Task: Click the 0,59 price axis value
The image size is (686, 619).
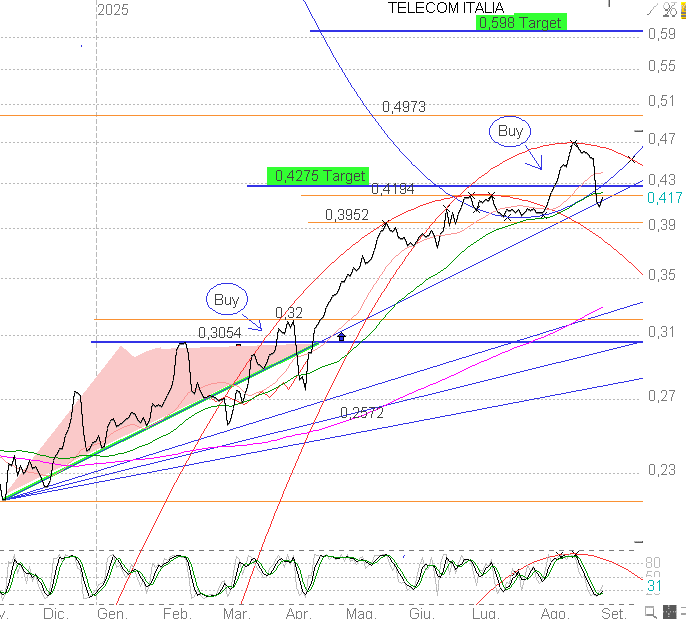Action: pos(662,34)
